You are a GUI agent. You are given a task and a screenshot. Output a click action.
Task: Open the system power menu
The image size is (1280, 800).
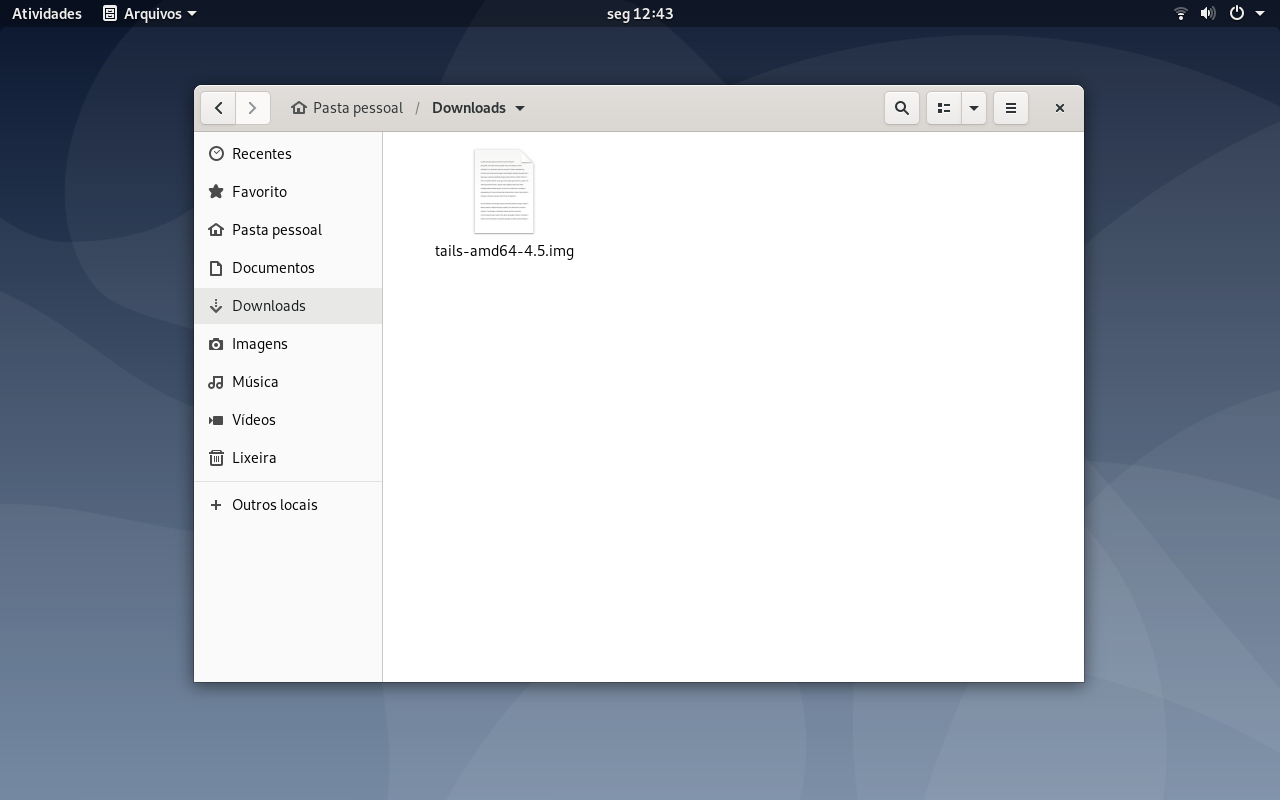(x=1246, y=14)
